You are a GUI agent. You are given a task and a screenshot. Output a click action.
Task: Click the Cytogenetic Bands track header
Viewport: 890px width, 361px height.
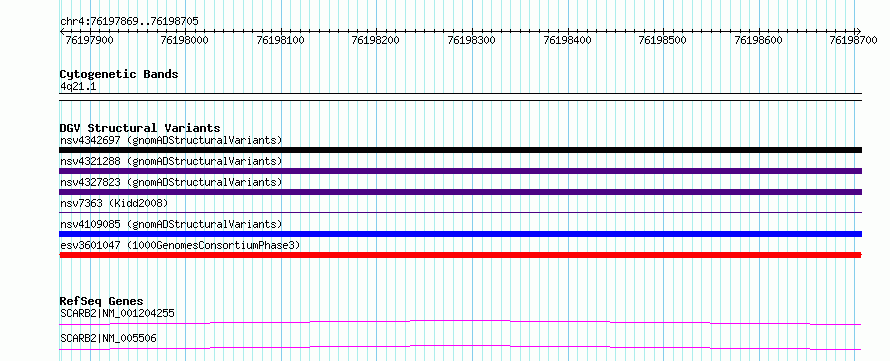119,74
